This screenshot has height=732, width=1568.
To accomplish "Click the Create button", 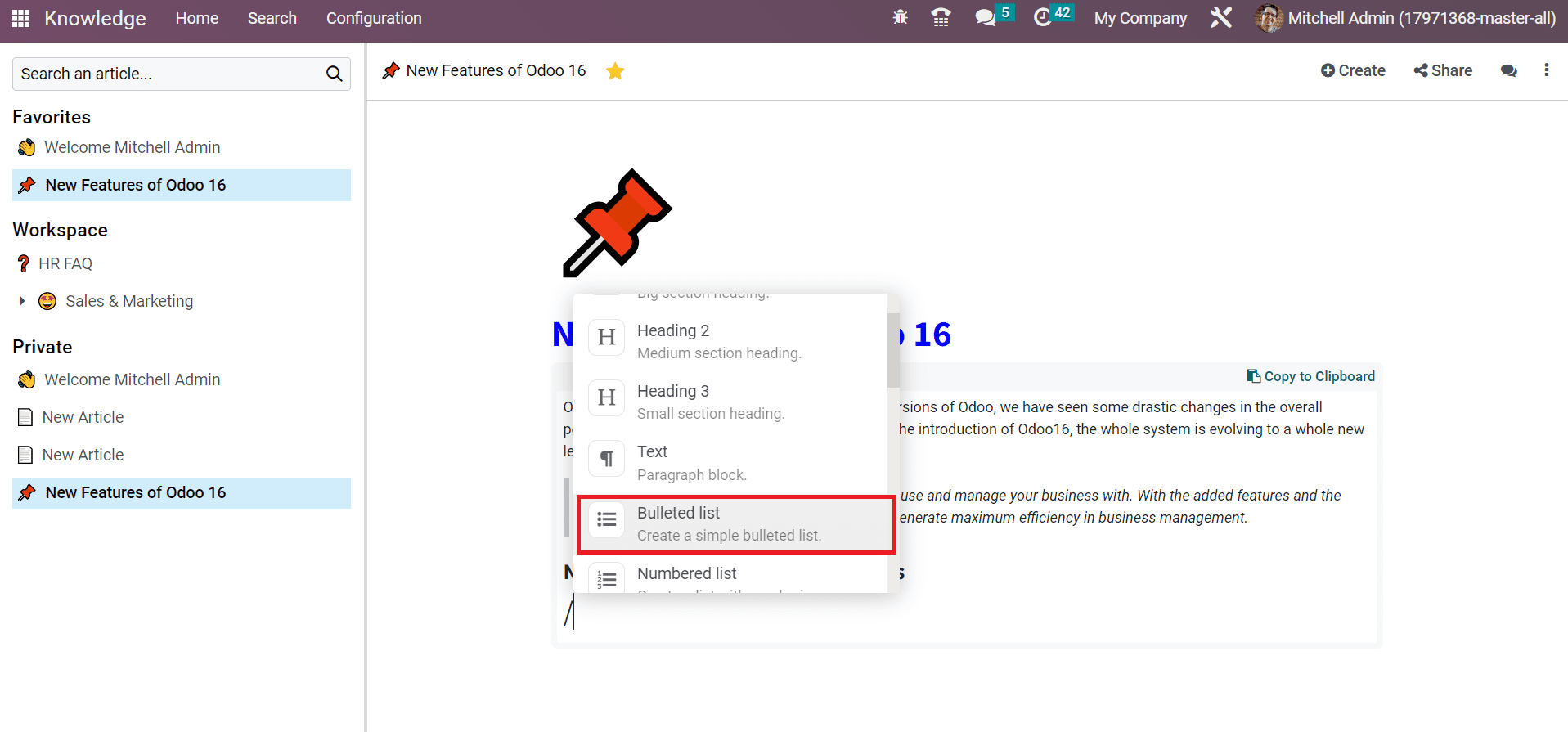I will [x=1353, y=71].
